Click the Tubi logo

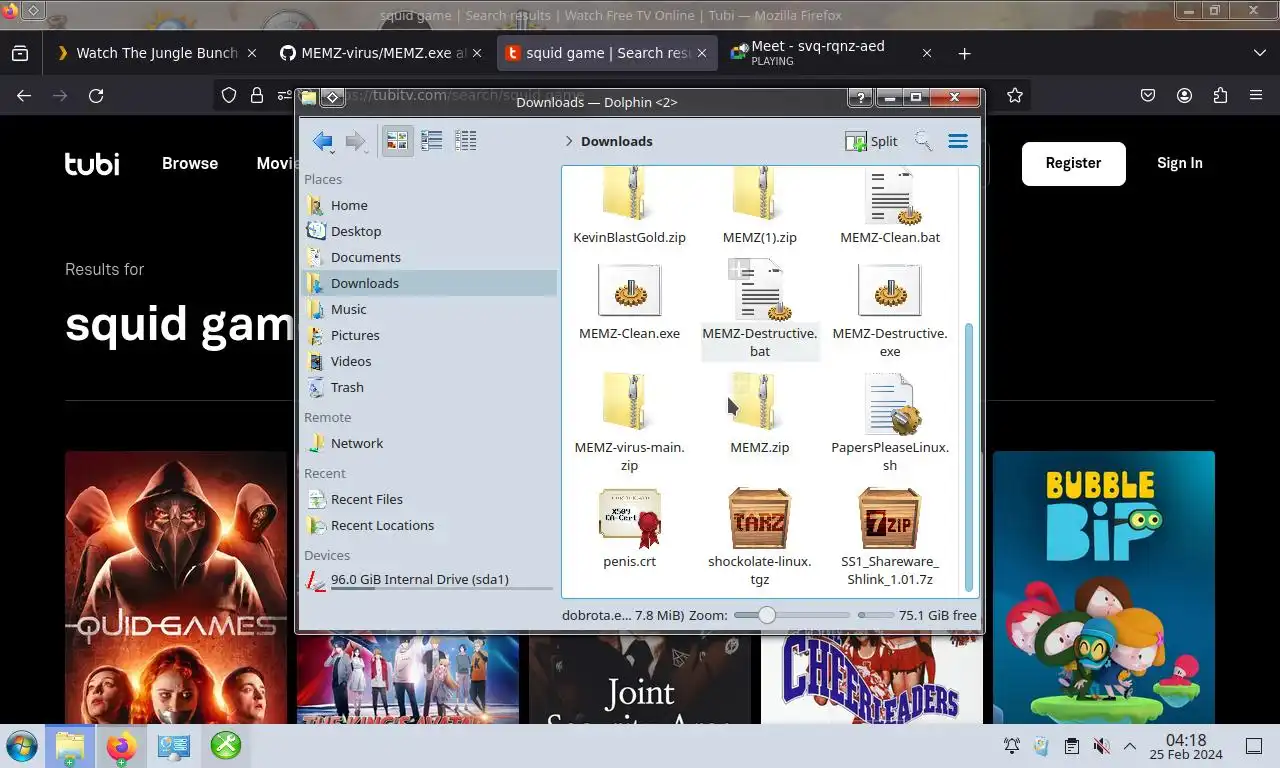pyautogui.click(x=92, y=163)
